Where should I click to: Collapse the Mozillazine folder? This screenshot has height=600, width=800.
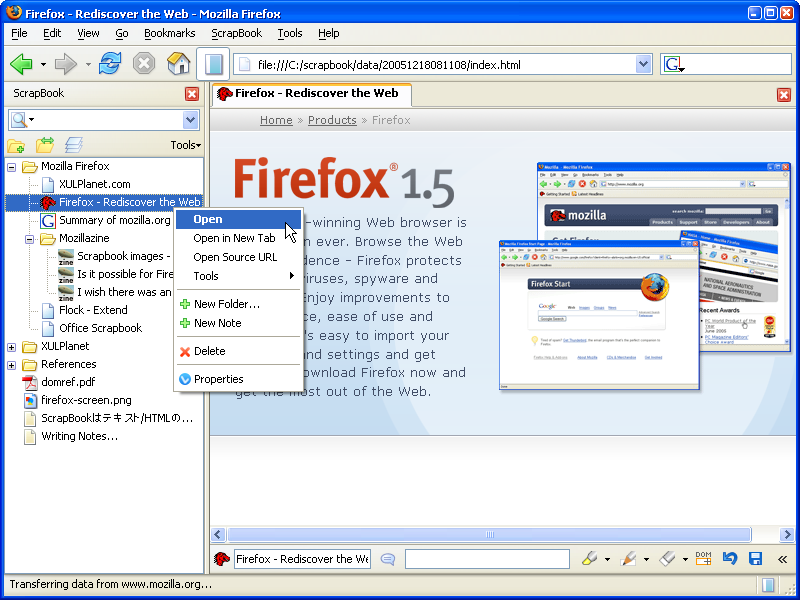click(30, 239)
